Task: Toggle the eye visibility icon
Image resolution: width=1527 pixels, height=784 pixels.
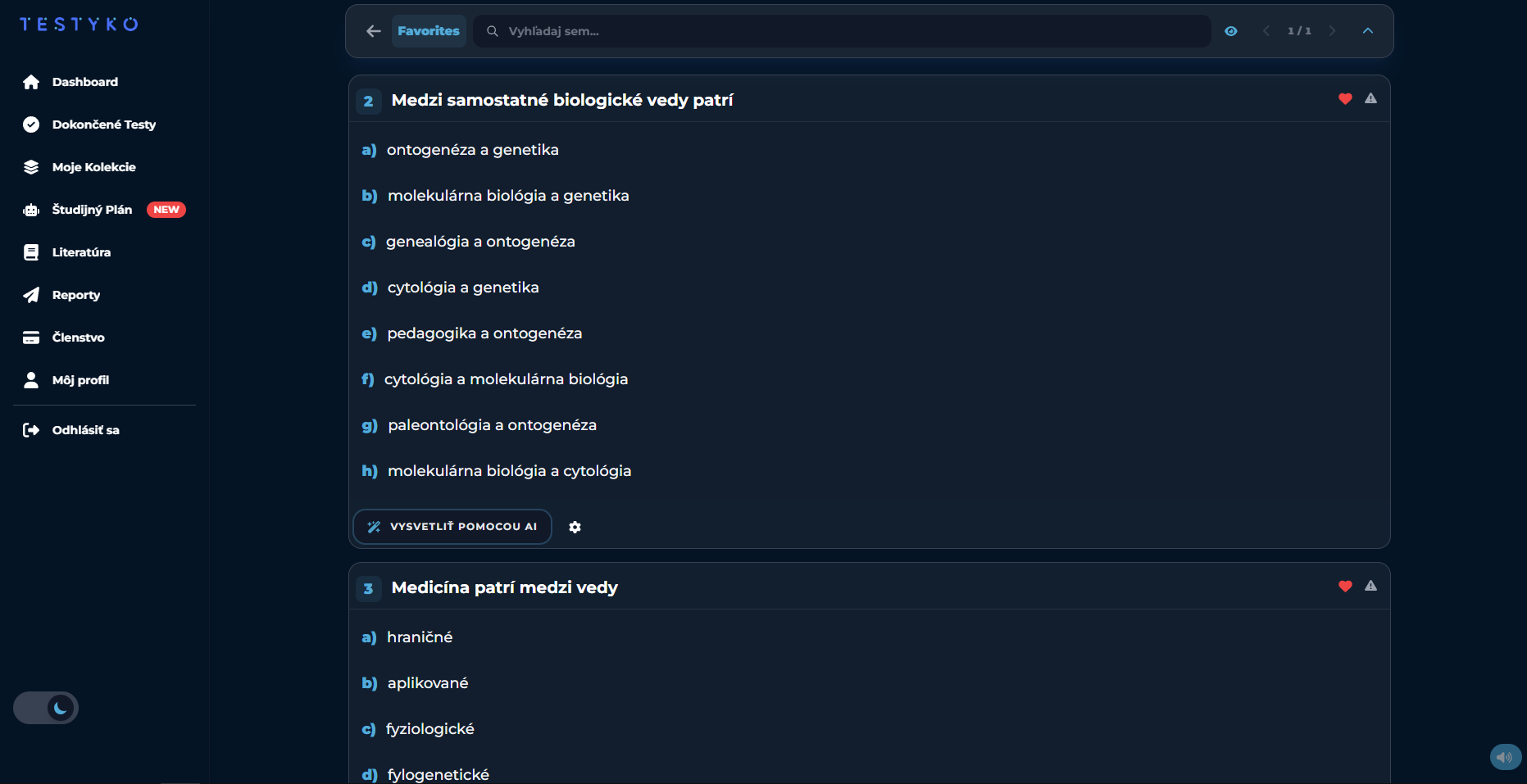Action: pyautogui.click(x=1230, y=31)
